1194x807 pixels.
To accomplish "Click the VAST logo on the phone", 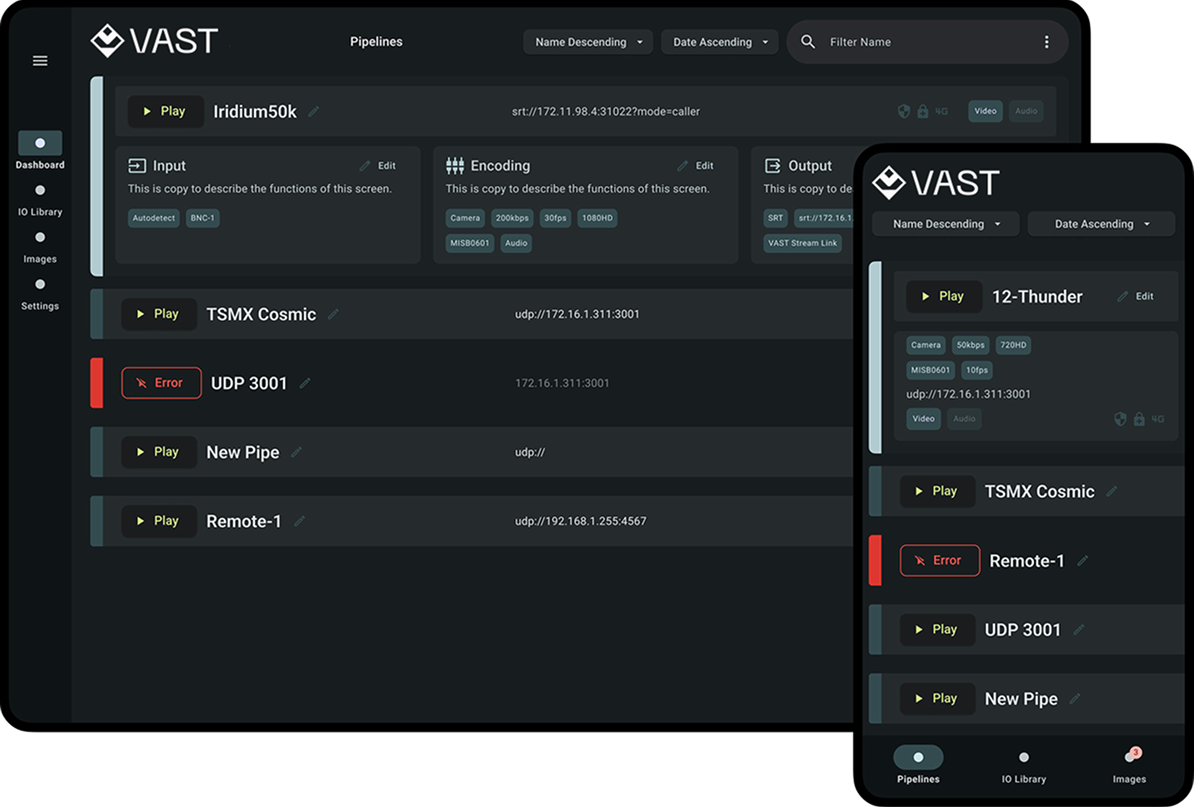I will (936, 183).
